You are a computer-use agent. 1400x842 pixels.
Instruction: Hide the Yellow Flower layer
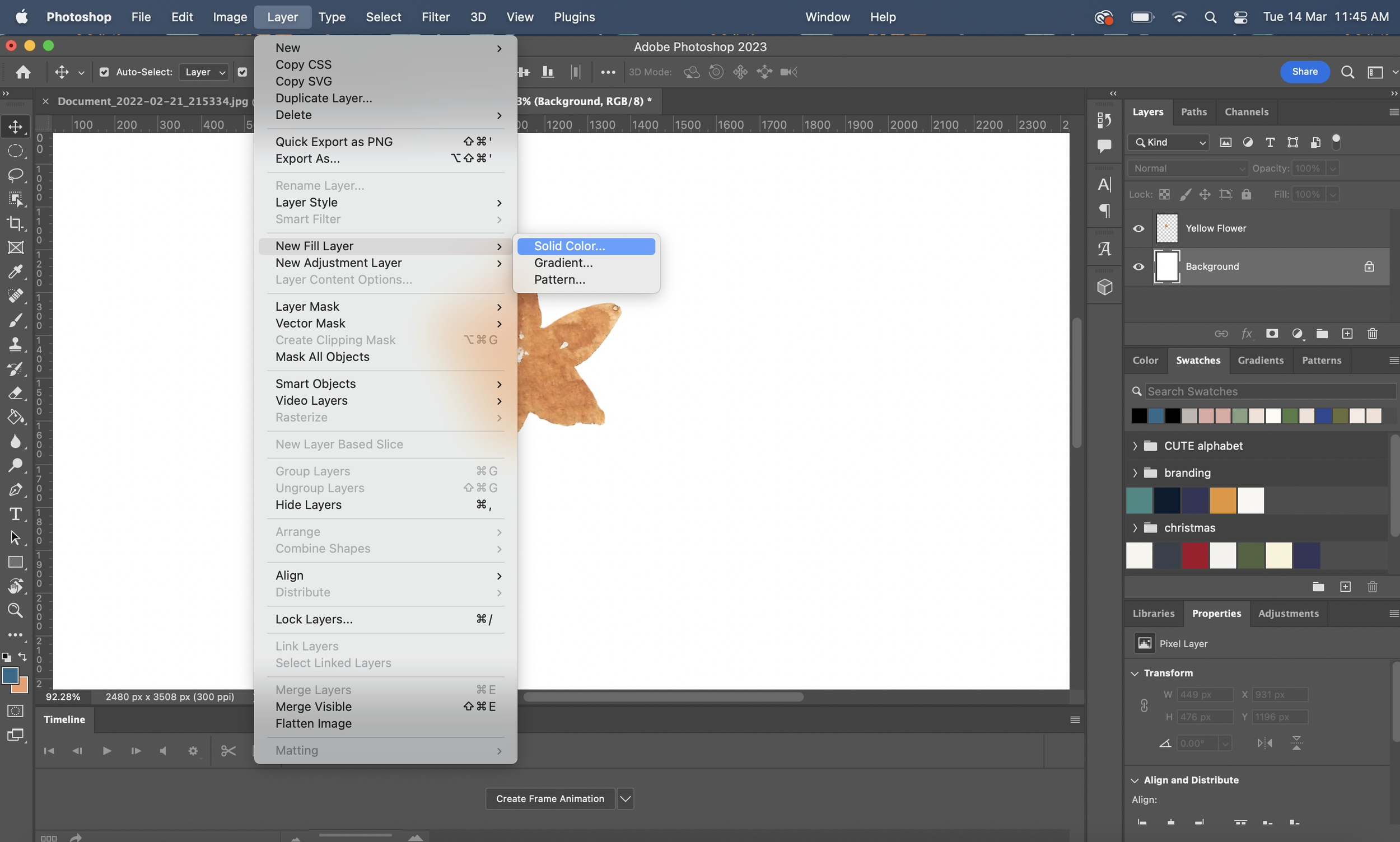pos(1138,228)
